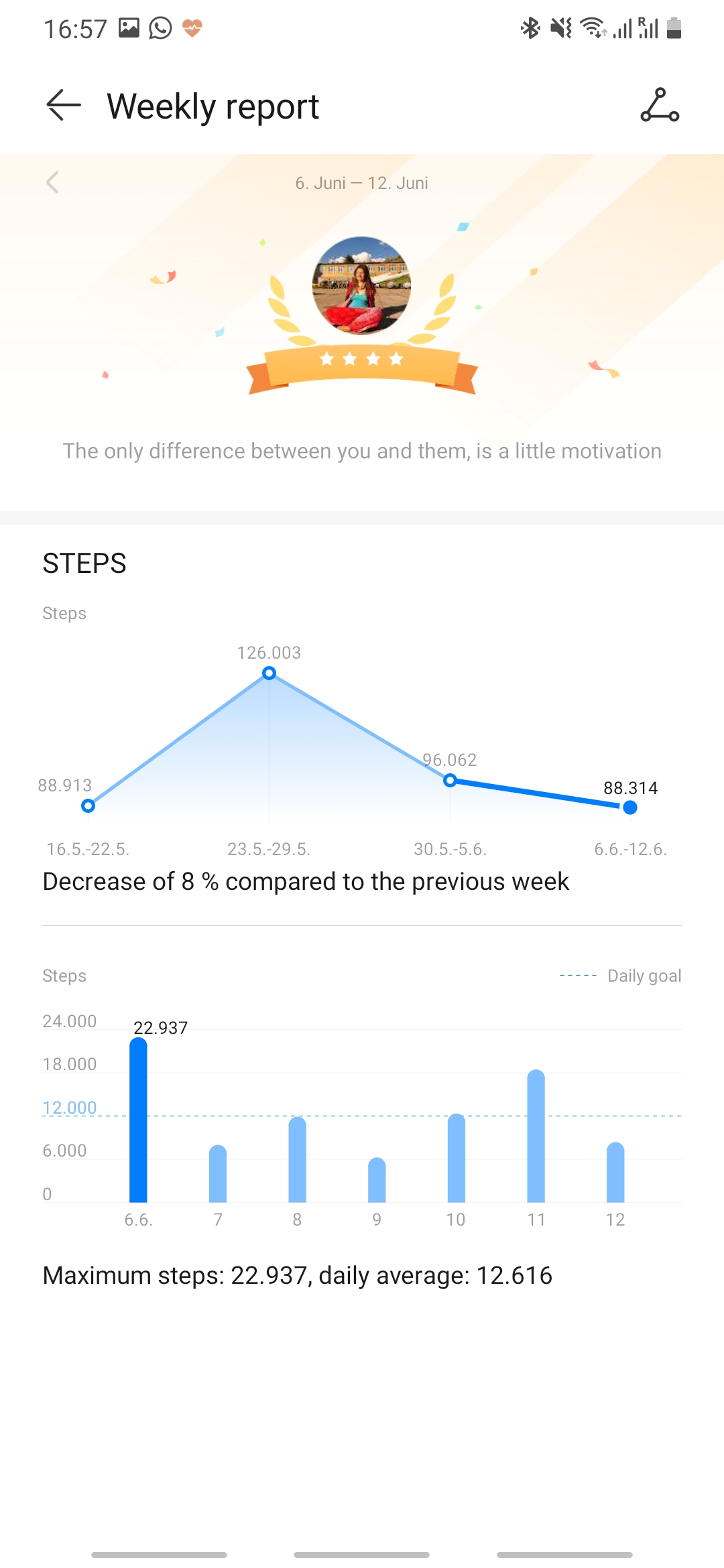Select the 96.062 week data point
The image size is (724, 1568).
(450, 780)
